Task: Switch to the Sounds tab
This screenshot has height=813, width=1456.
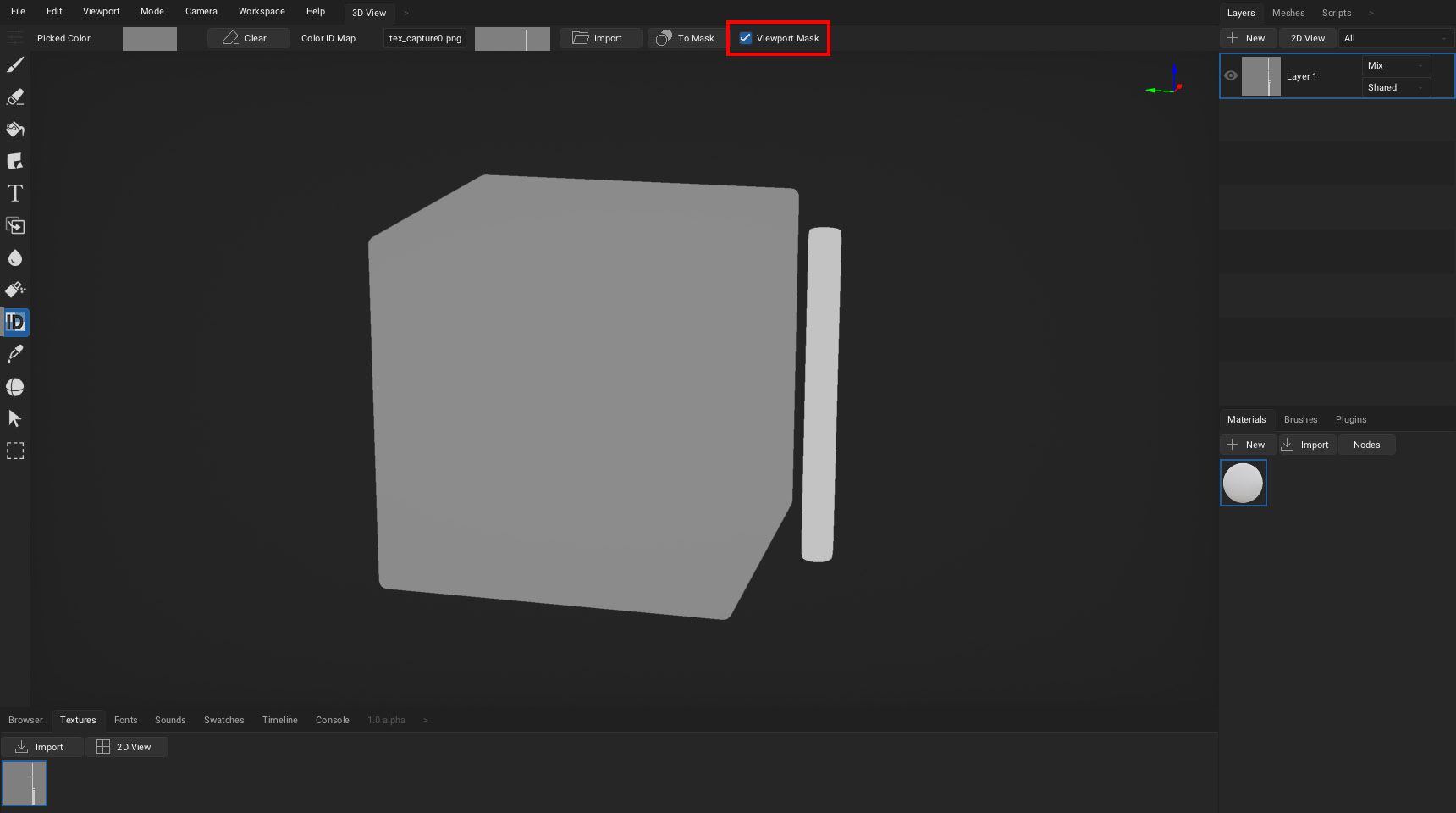Action: (170, 720)
